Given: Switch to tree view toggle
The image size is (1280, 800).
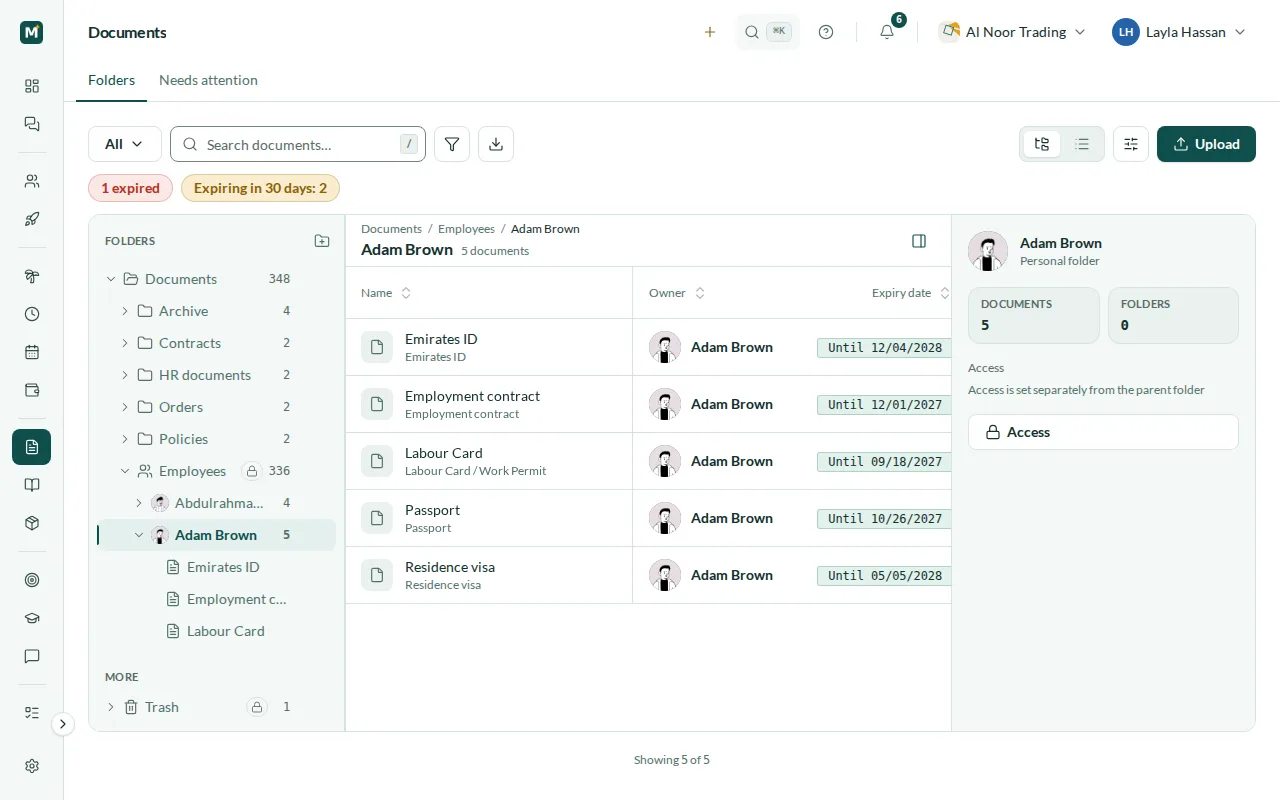Looking at the screenshot, I should 1042,144.
